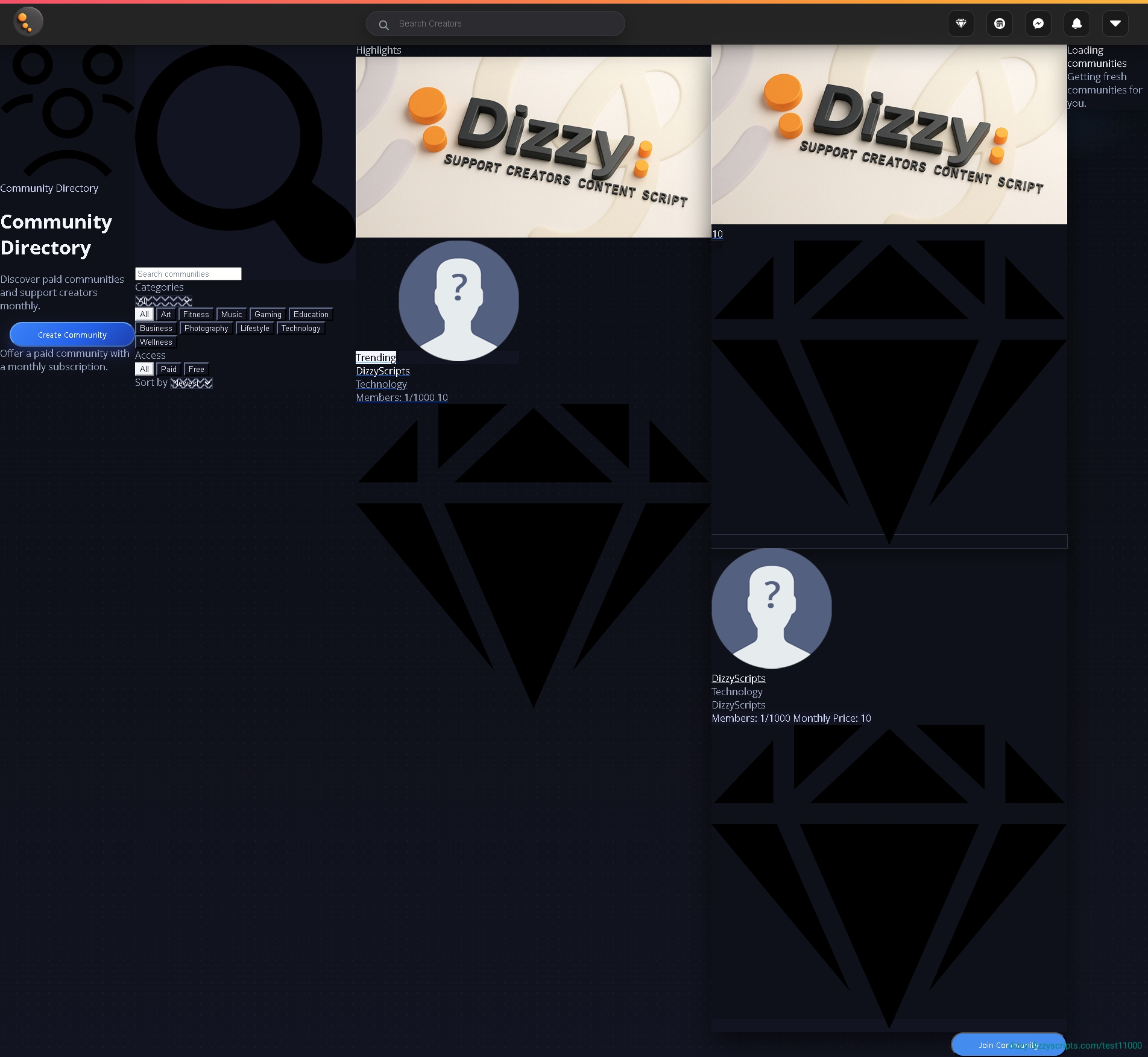Viewport: 1148px width, 1057px height.
Task: Click the magnifier icon in Search Creators bar
Action: coord(383,25)
